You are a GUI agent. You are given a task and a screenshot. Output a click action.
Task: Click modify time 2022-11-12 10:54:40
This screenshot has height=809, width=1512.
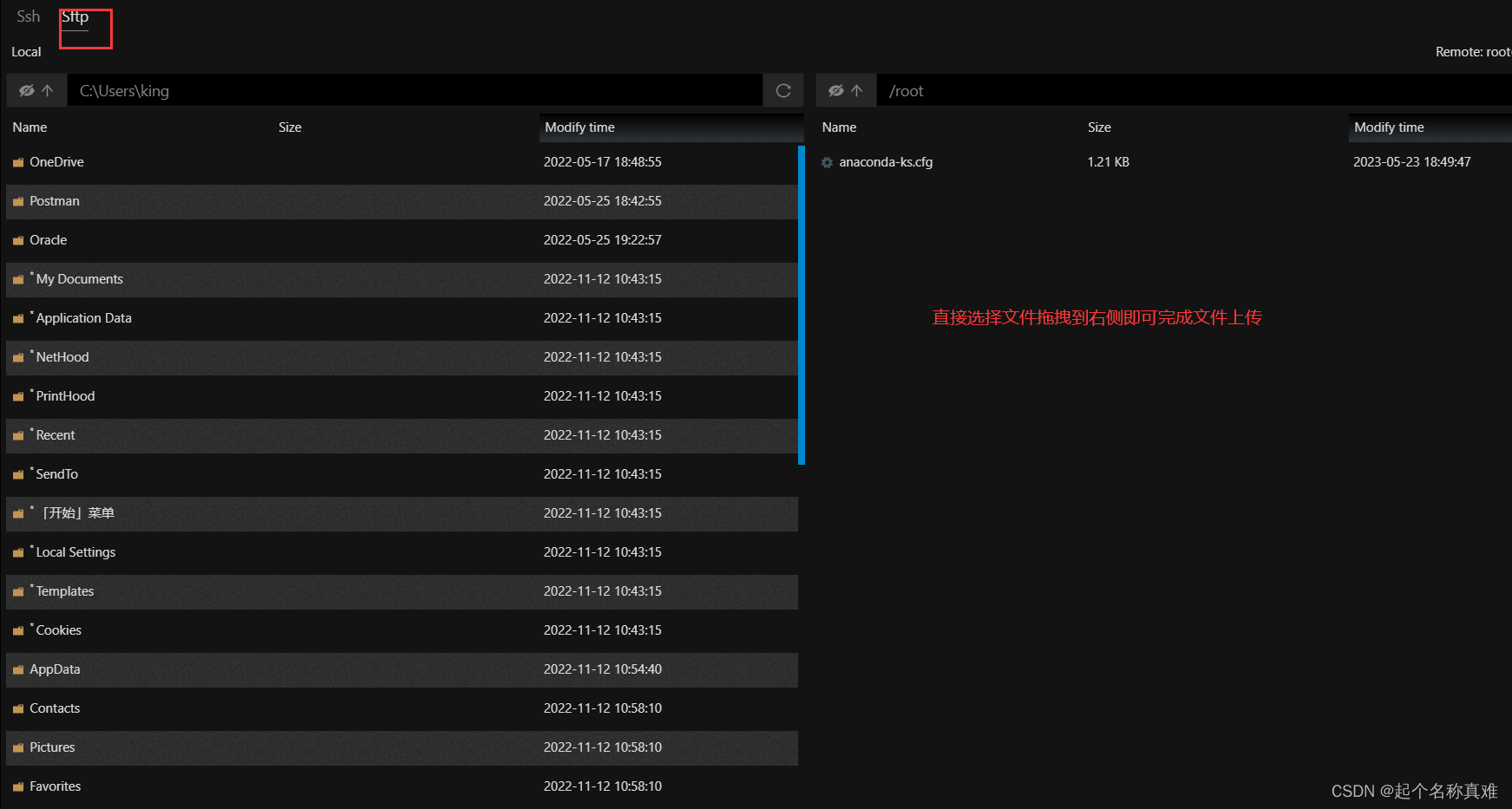[603, 669]
